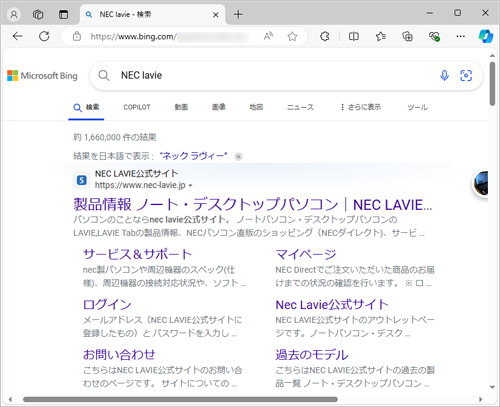Add this page to favorites star
This screenshot has width=500, height=407.
point(292,36)
